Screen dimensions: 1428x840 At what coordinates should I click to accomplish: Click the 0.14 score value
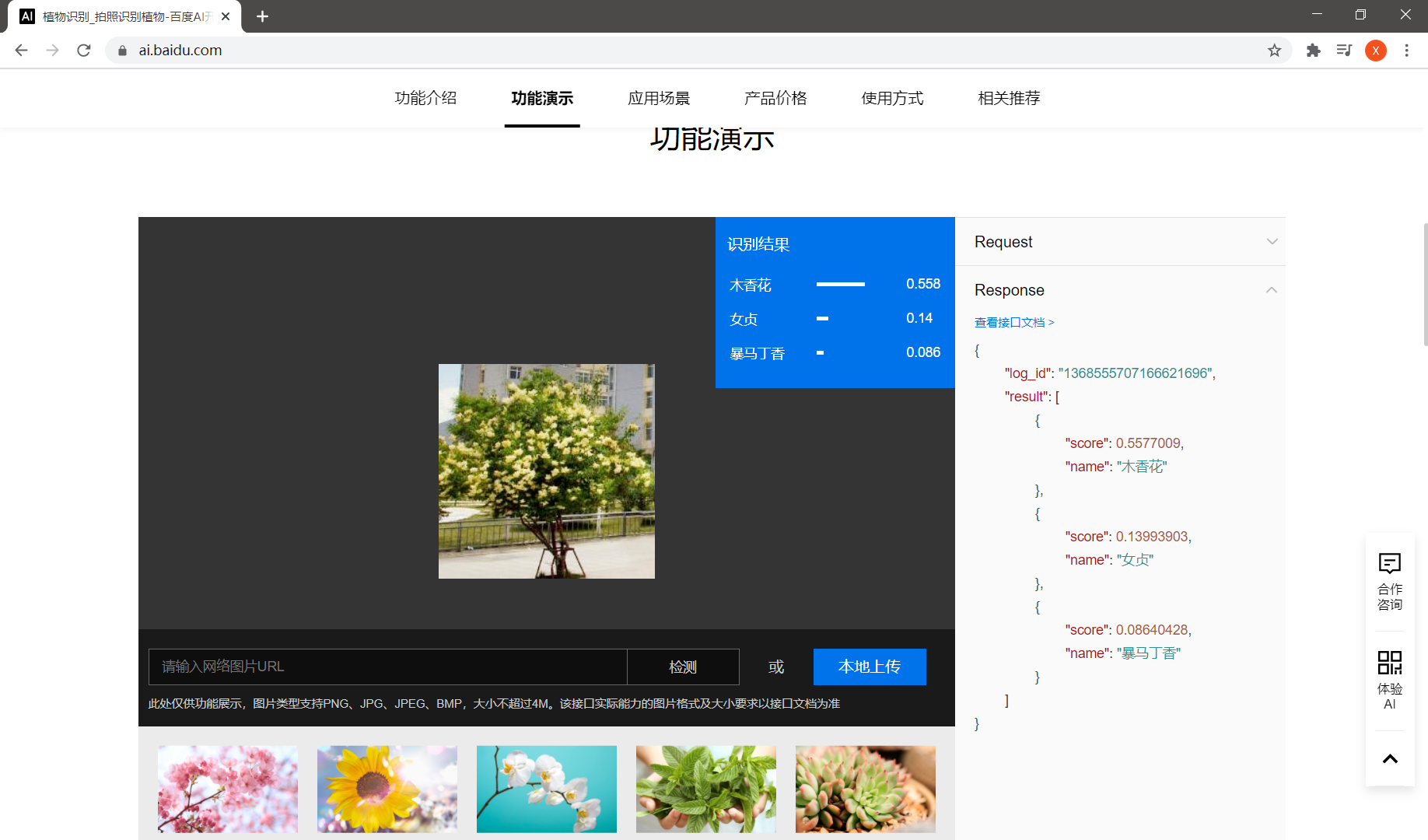[919, 318]
